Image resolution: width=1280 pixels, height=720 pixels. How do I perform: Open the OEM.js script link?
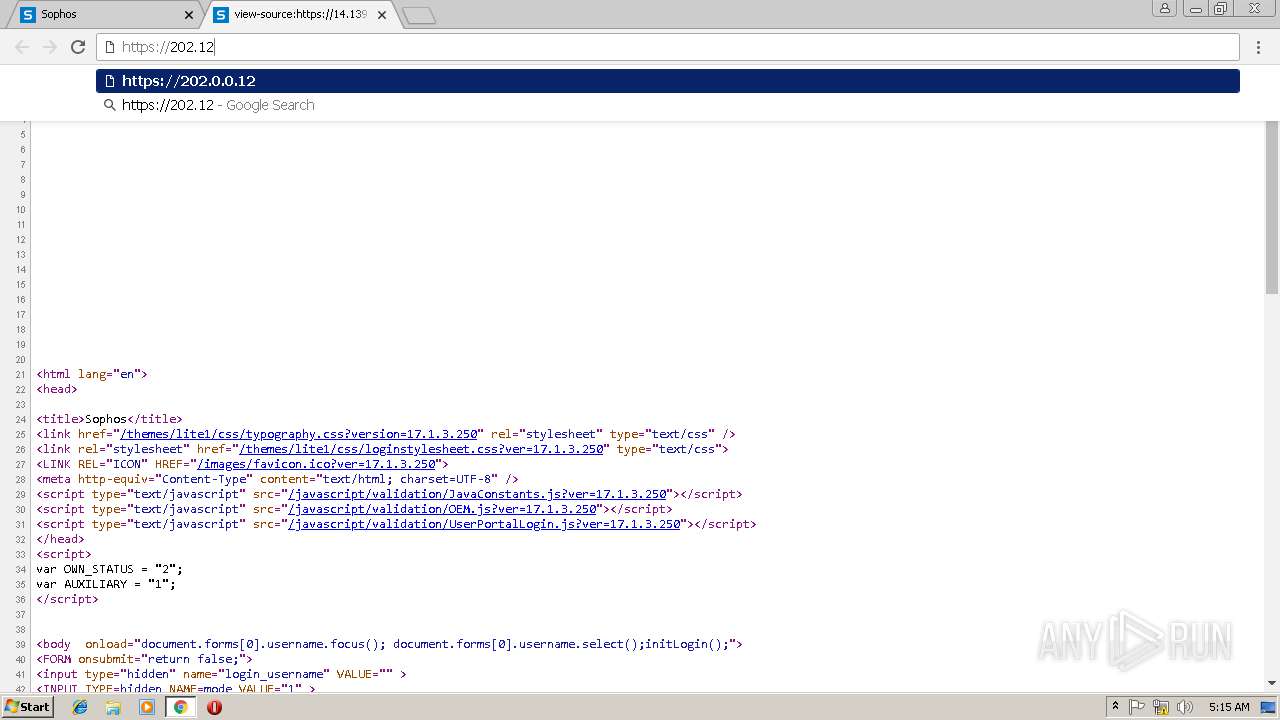coord(443,509)
